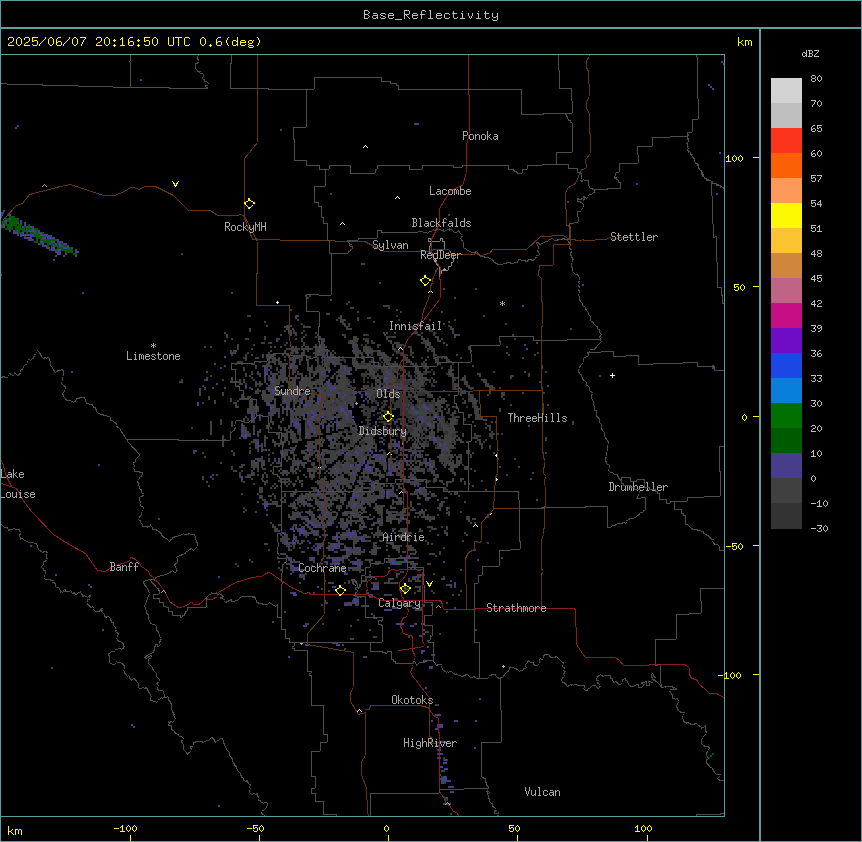The width and height of the screenshot is (862, 842).
Task: Select the RedDeer label
Action: tap(440, 255)
